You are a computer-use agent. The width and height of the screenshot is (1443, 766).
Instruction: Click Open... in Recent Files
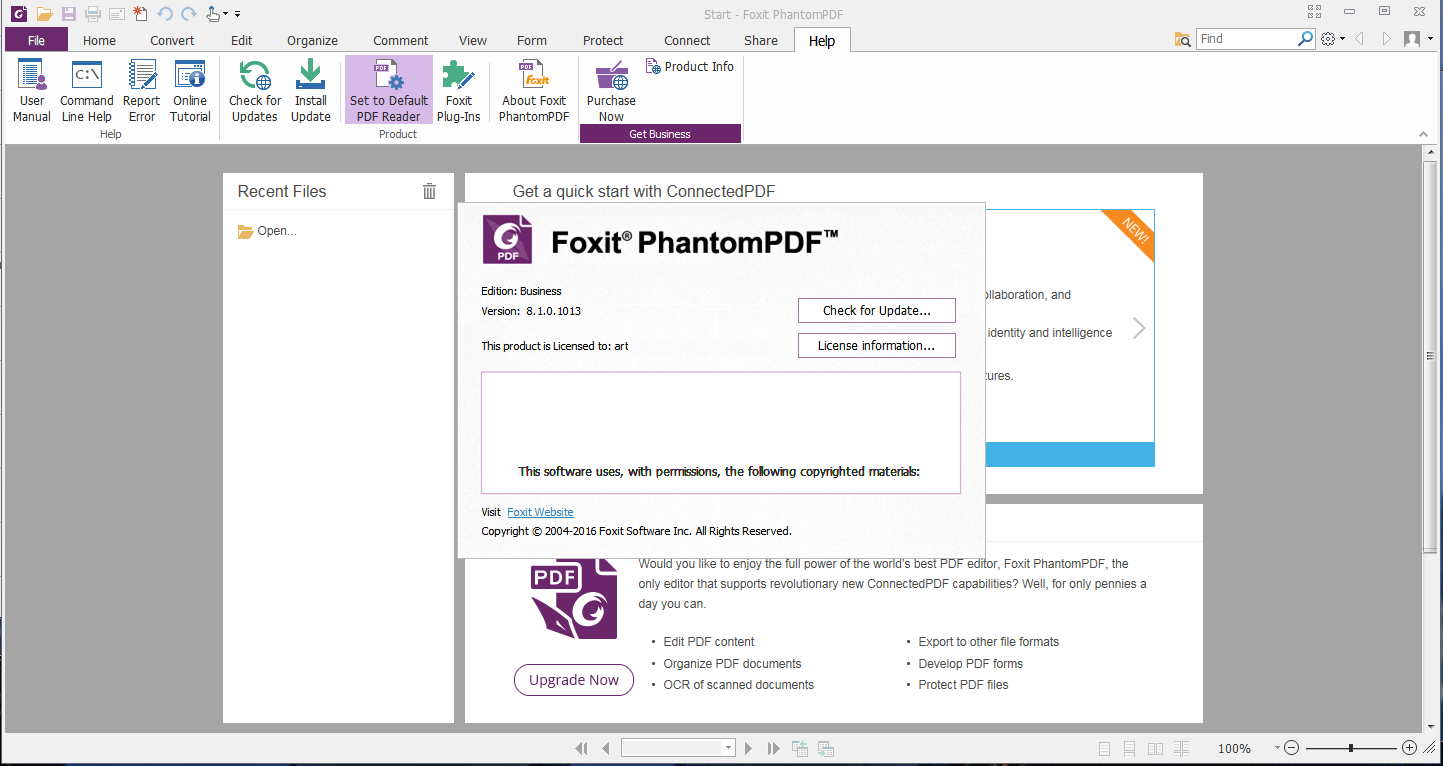(x=267, y=231)
